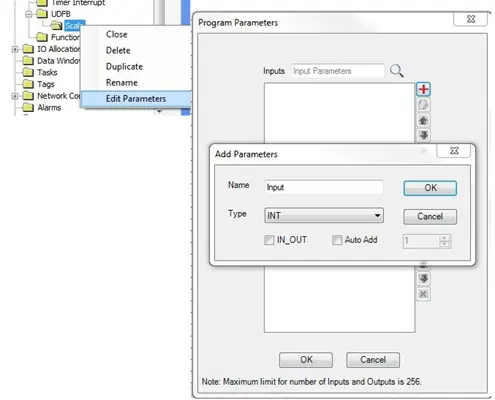Screen dimensions: 495x400
Task: Click the lower empty parameters list box
Action: (339, 299)
